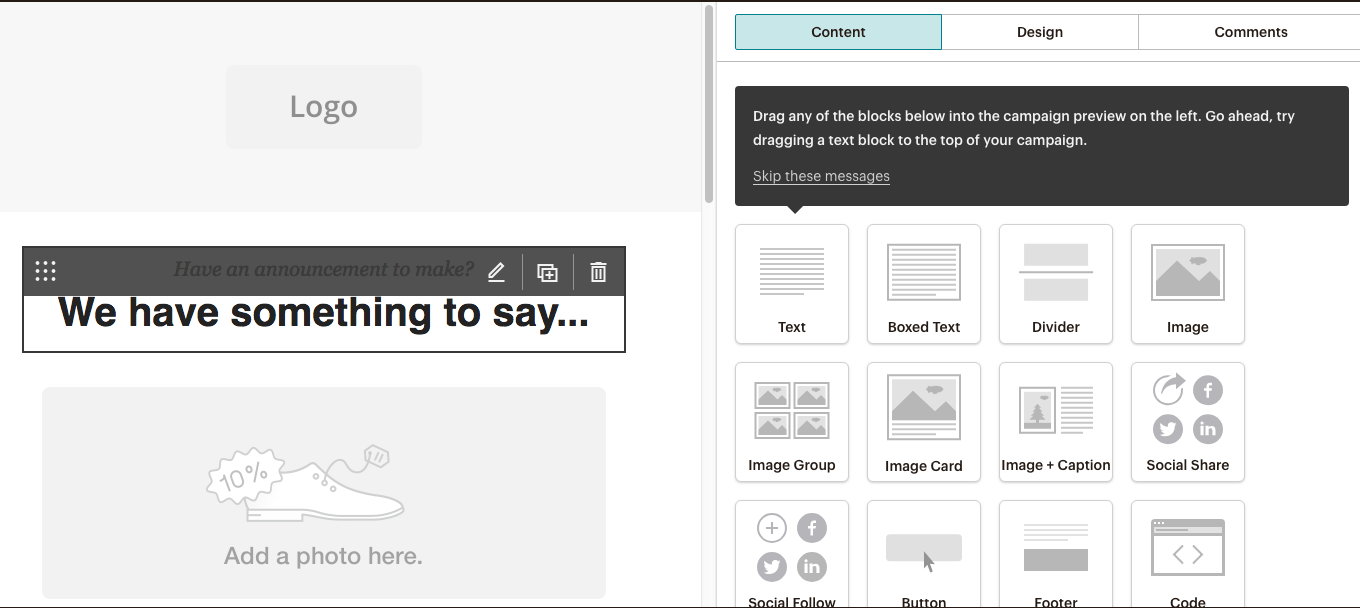
Task: Select the Text content block
Action: [x=791, y=284]
